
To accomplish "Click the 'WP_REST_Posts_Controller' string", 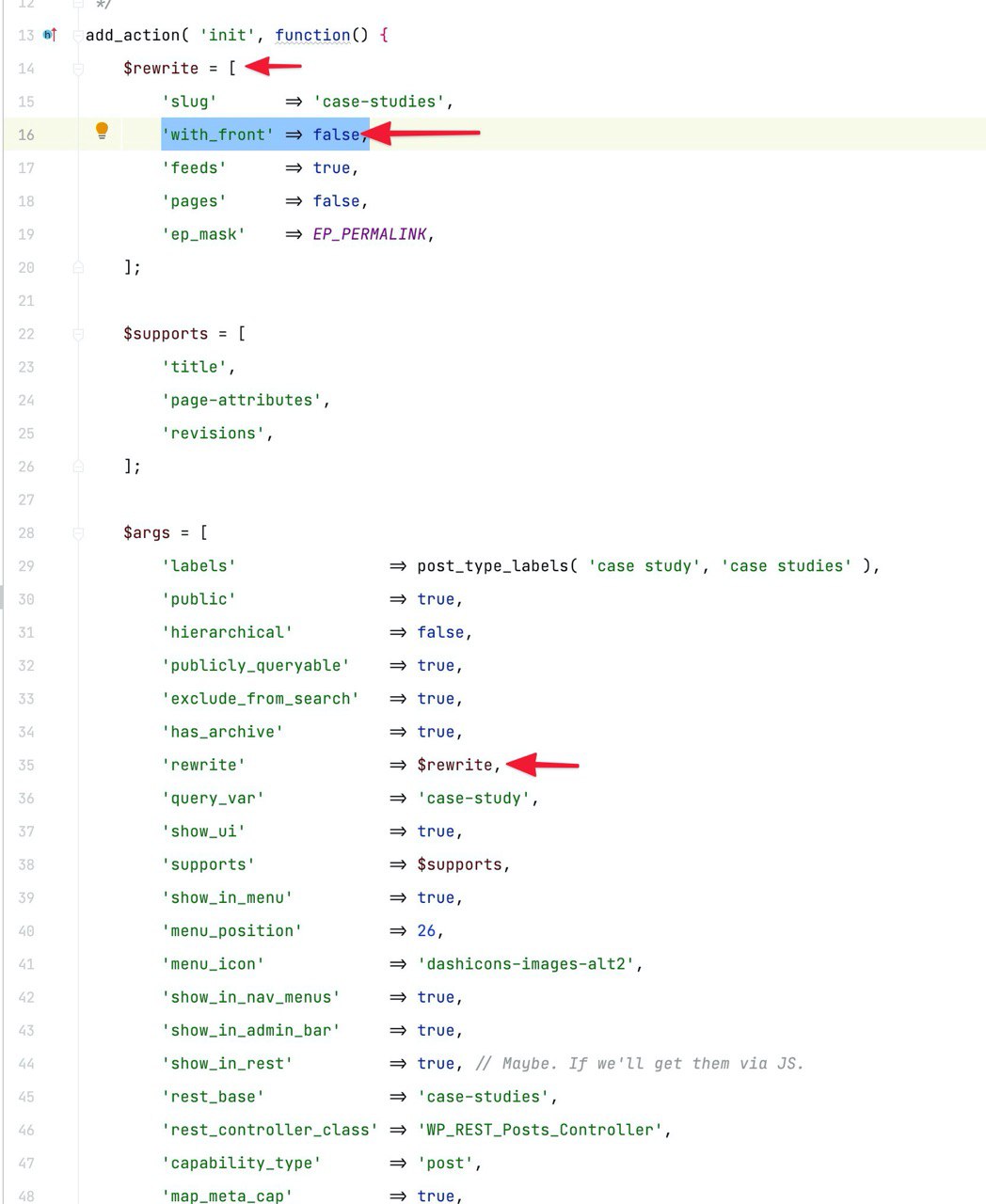I will tap(541, 1130).
